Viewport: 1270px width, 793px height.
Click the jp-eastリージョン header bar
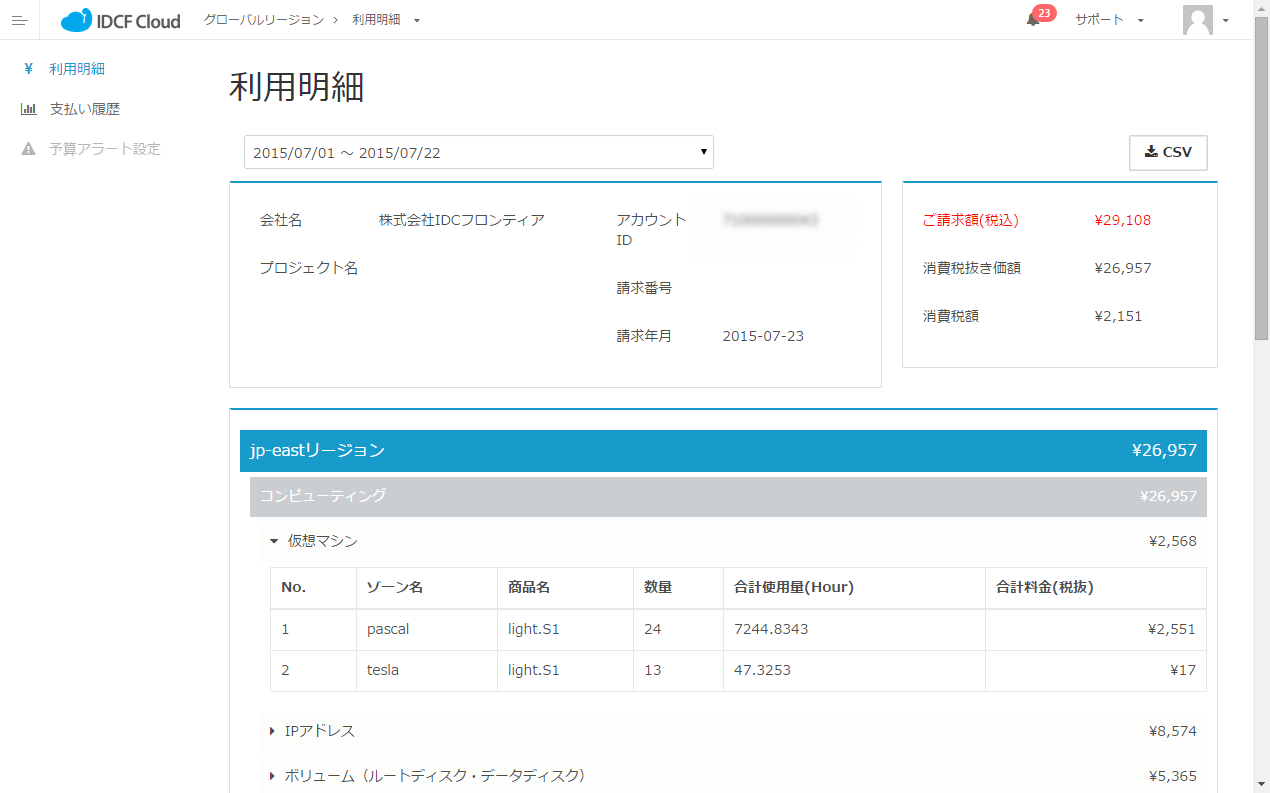[723, 450]
